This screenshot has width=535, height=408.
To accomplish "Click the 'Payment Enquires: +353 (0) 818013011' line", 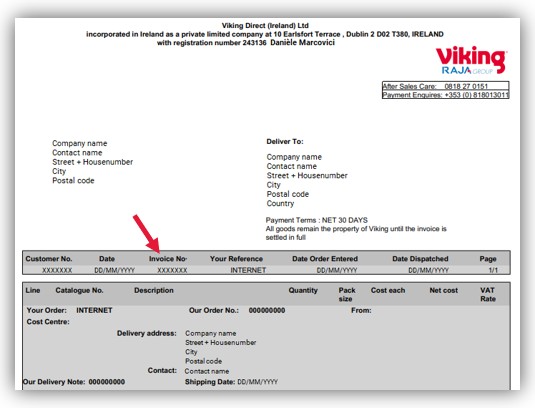I will tap(446, 95).
